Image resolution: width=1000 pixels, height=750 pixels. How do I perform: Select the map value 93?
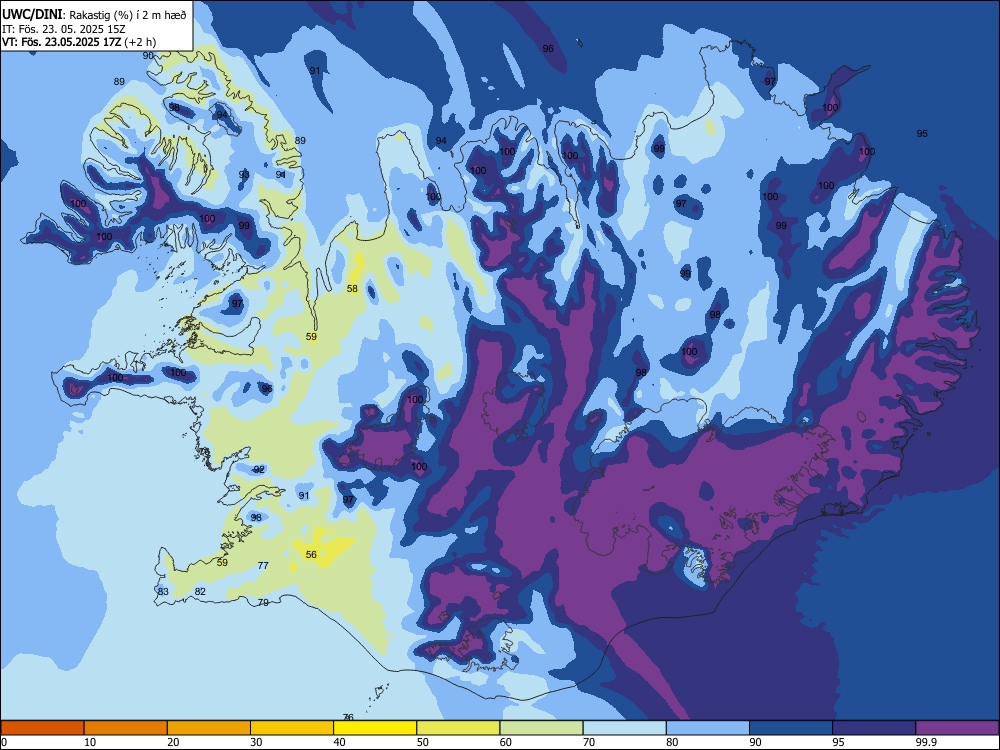point(244,175)
